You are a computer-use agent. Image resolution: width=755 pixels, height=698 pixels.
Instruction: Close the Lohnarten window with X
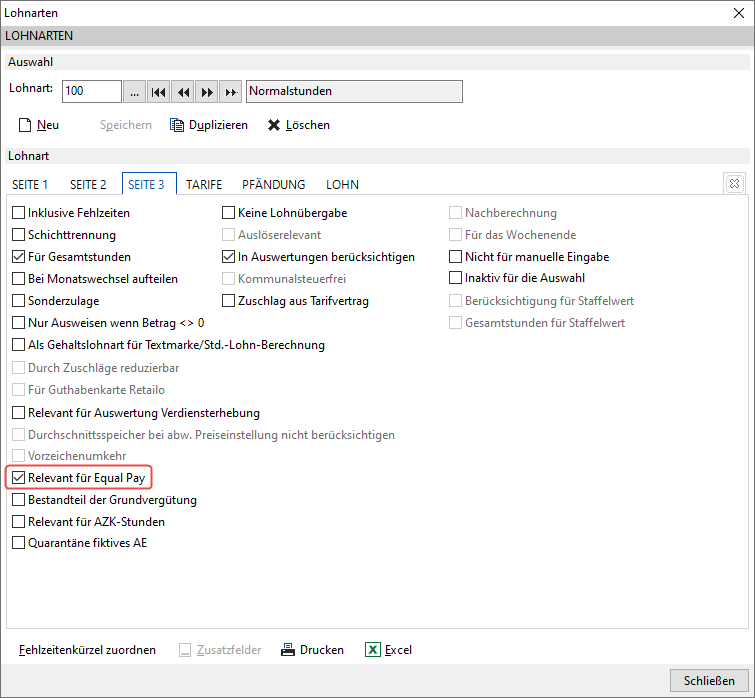pos(739,13)
